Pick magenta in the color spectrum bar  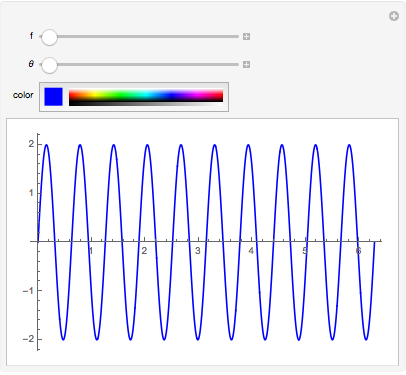pyautogui.click(x=197, y=95)
